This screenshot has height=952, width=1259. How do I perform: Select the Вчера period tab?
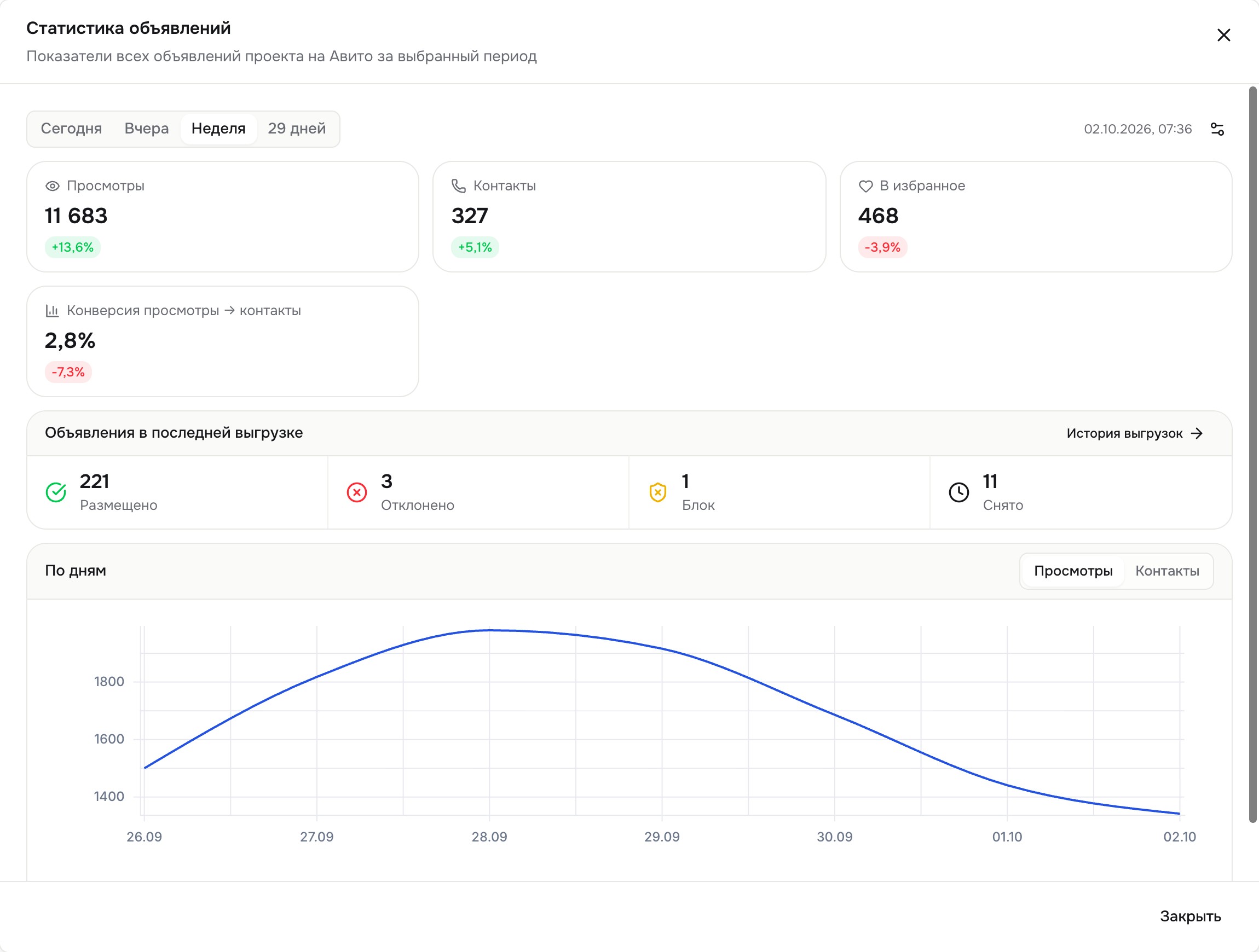click(x=147, y=129)
